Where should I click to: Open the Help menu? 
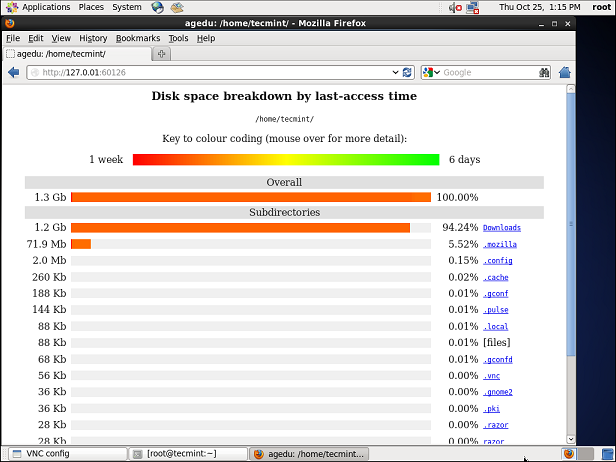point(206,38)
